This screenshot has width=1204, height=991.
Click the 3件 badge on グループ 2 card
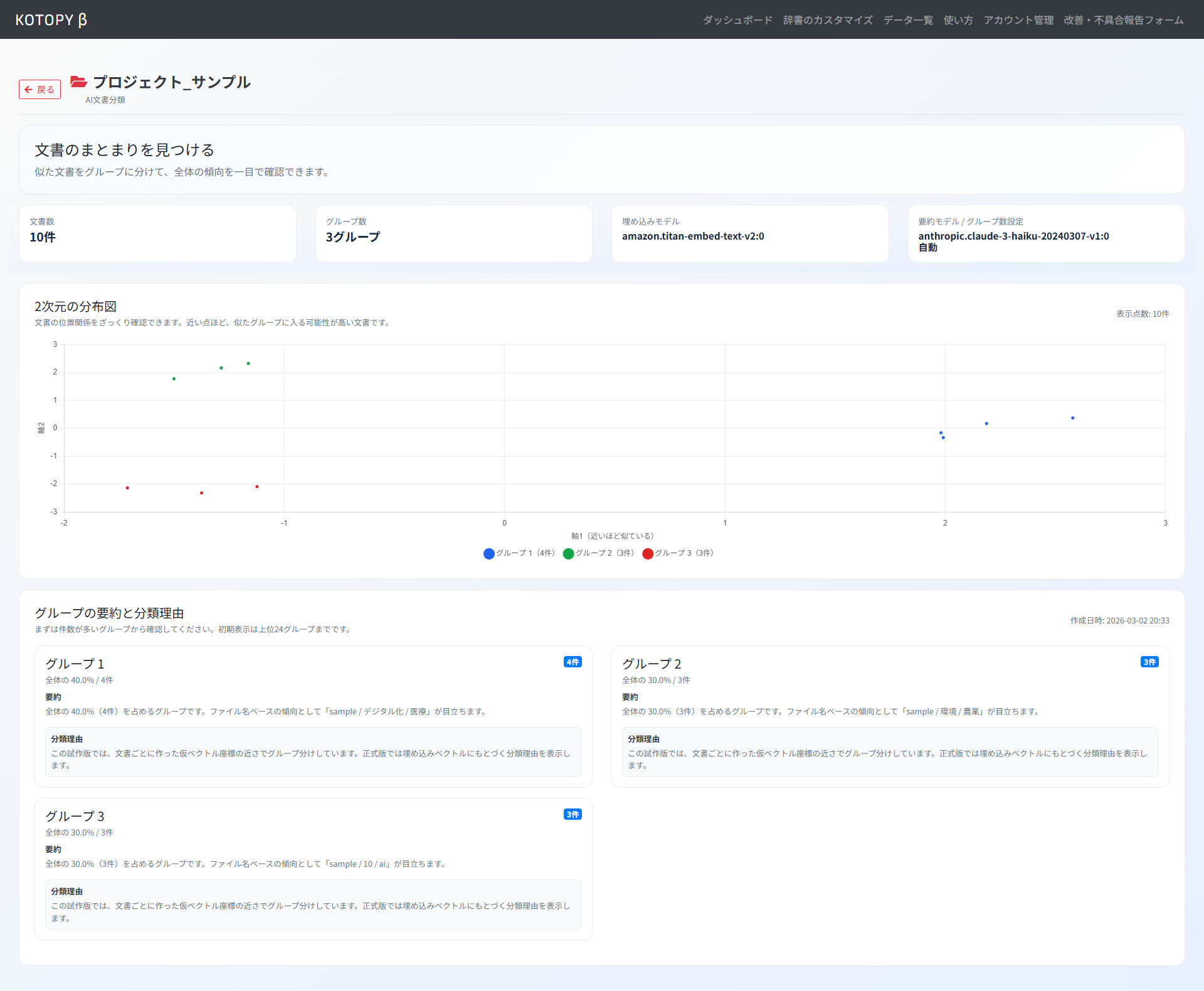[x=1149, y=662]
